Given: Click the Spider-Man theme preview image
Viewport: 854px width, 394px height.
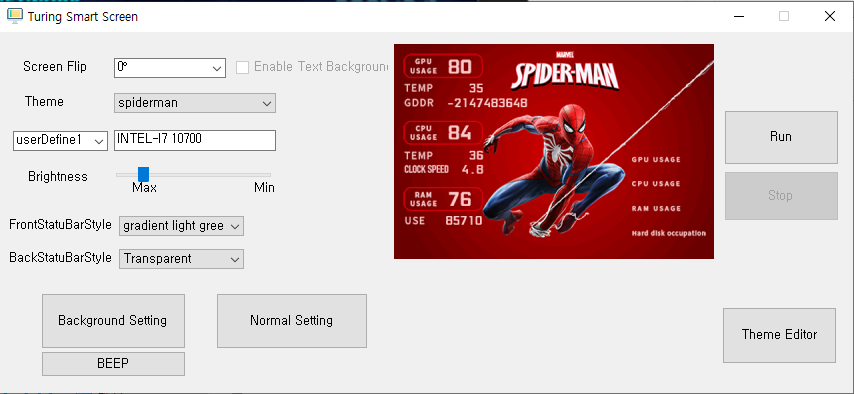Looking at the screenshot, I should (x=553, y=151).
